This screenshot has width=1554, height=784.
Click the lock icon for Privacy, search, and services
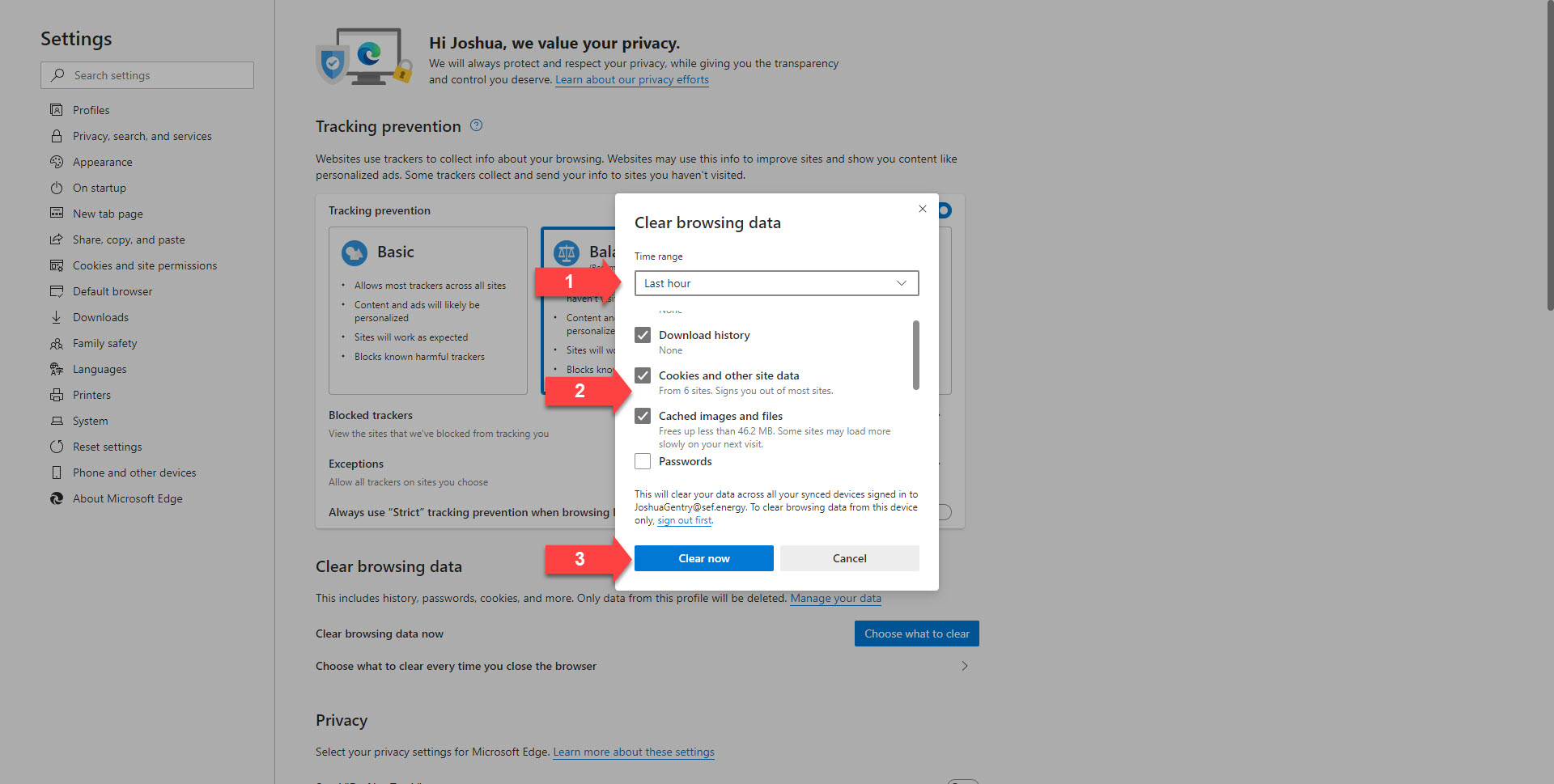[57, 136]
